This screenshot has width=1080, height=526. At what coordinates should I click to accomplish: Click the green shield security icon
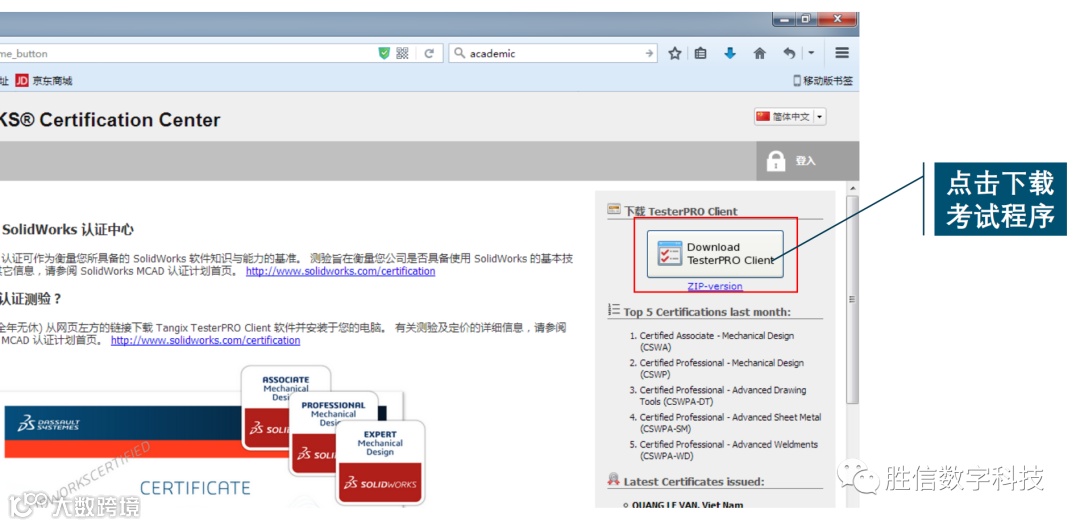384,53
